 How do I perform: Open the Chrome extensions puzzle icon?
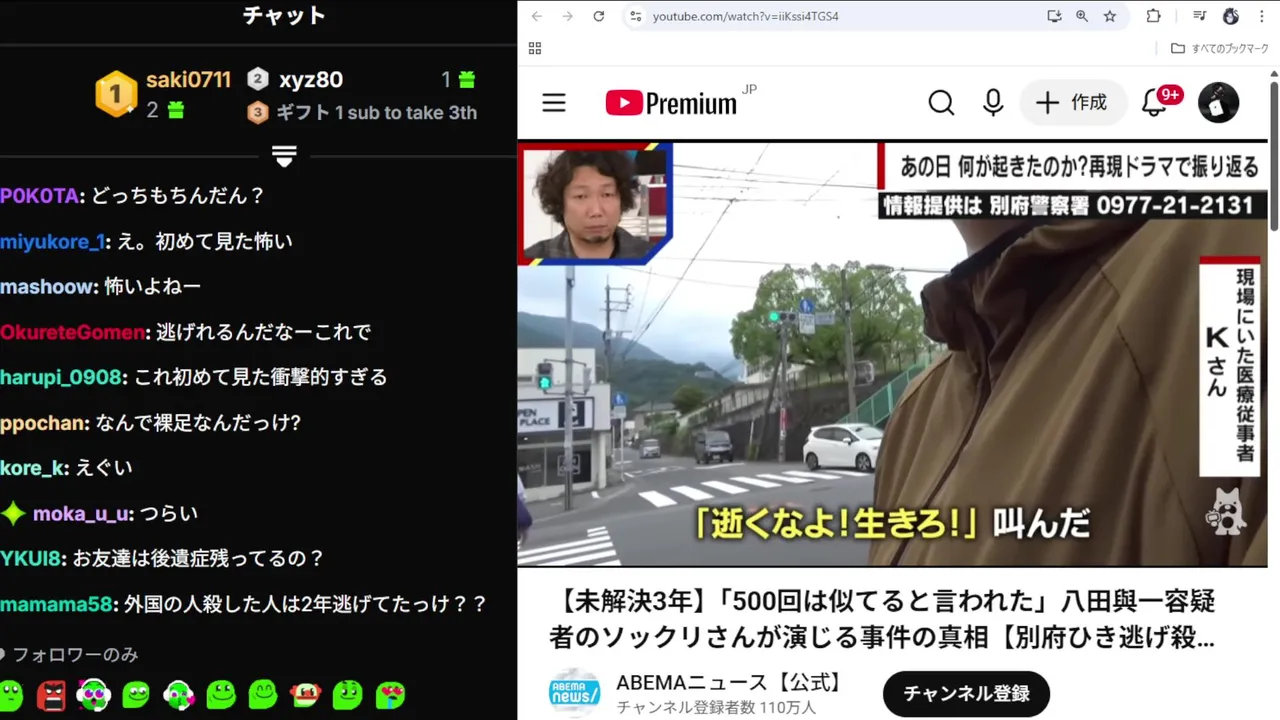pos(1154,16)
